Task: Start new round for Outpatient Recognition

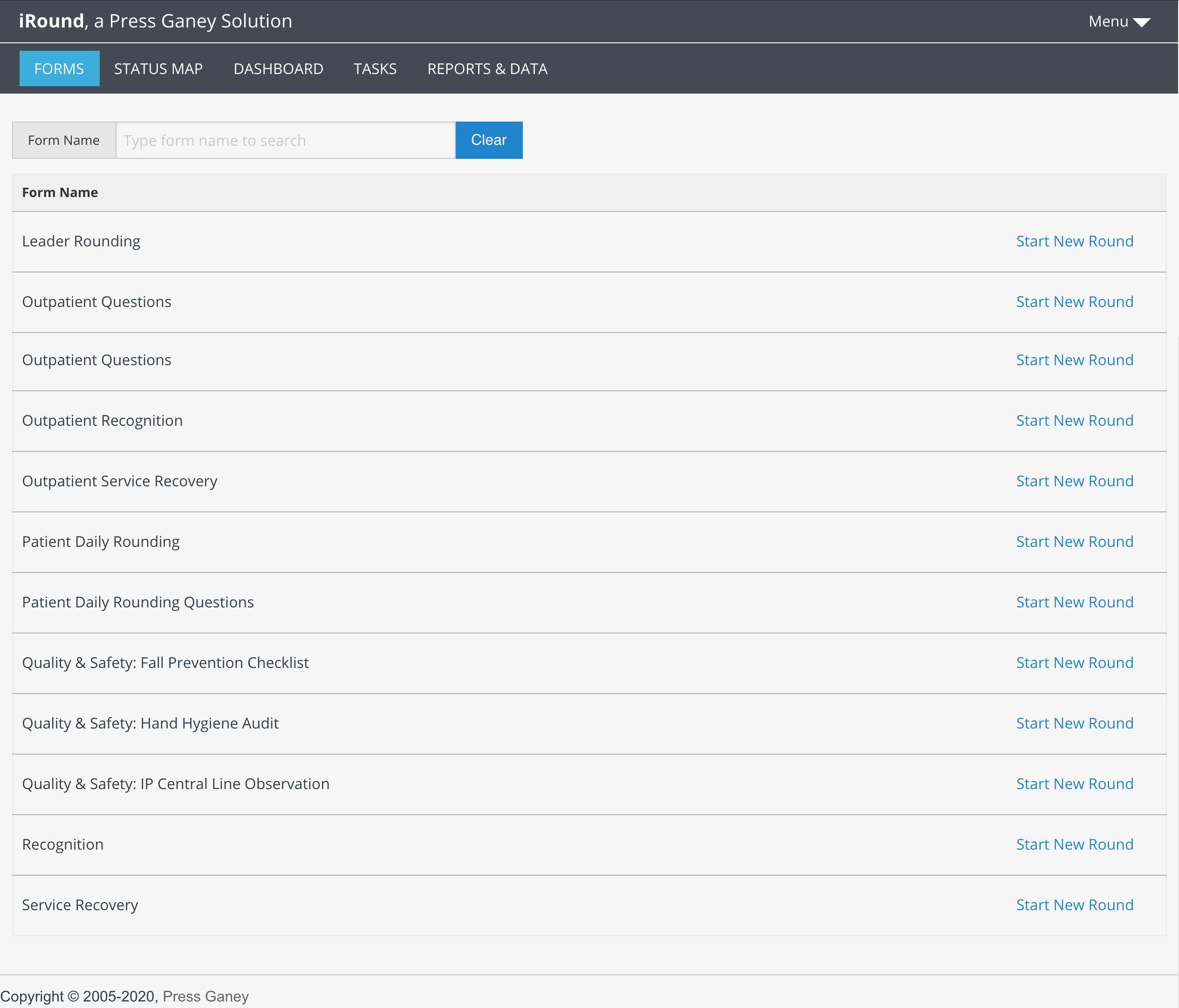Action: (x=1074, y=420)
